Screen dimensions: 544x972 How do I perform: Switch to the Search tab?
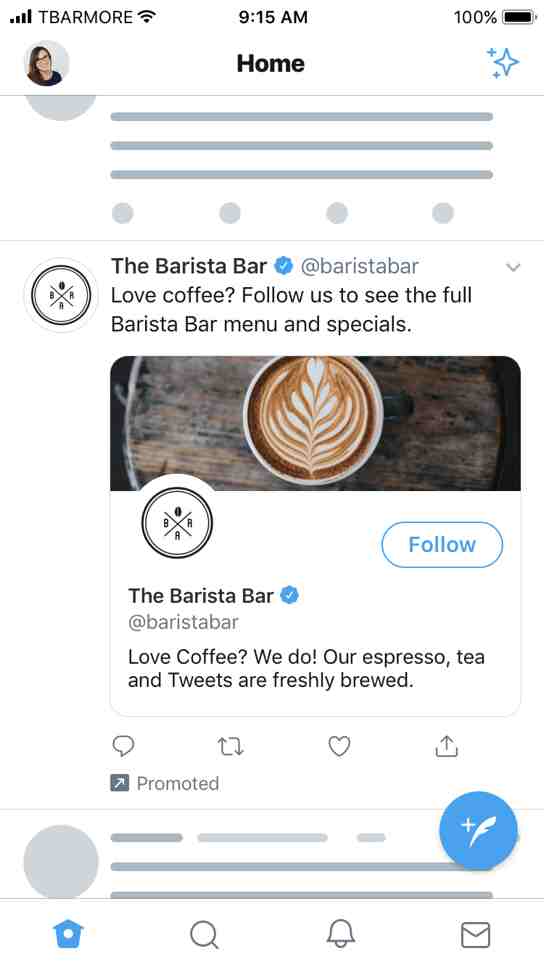coord(204,934)
